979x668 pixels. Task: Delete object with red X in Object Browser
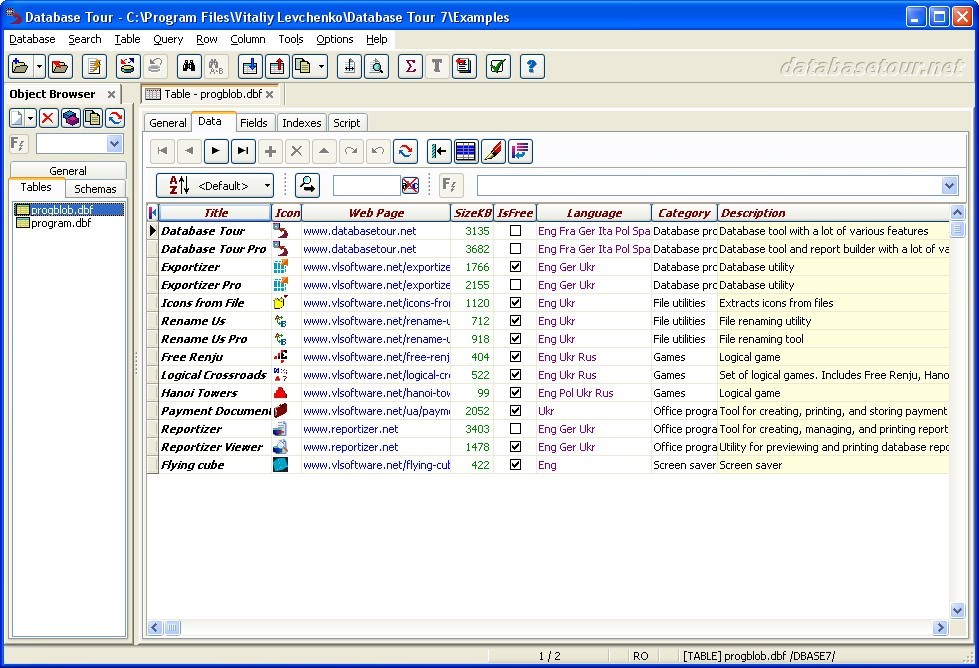(x=48, y=118)
